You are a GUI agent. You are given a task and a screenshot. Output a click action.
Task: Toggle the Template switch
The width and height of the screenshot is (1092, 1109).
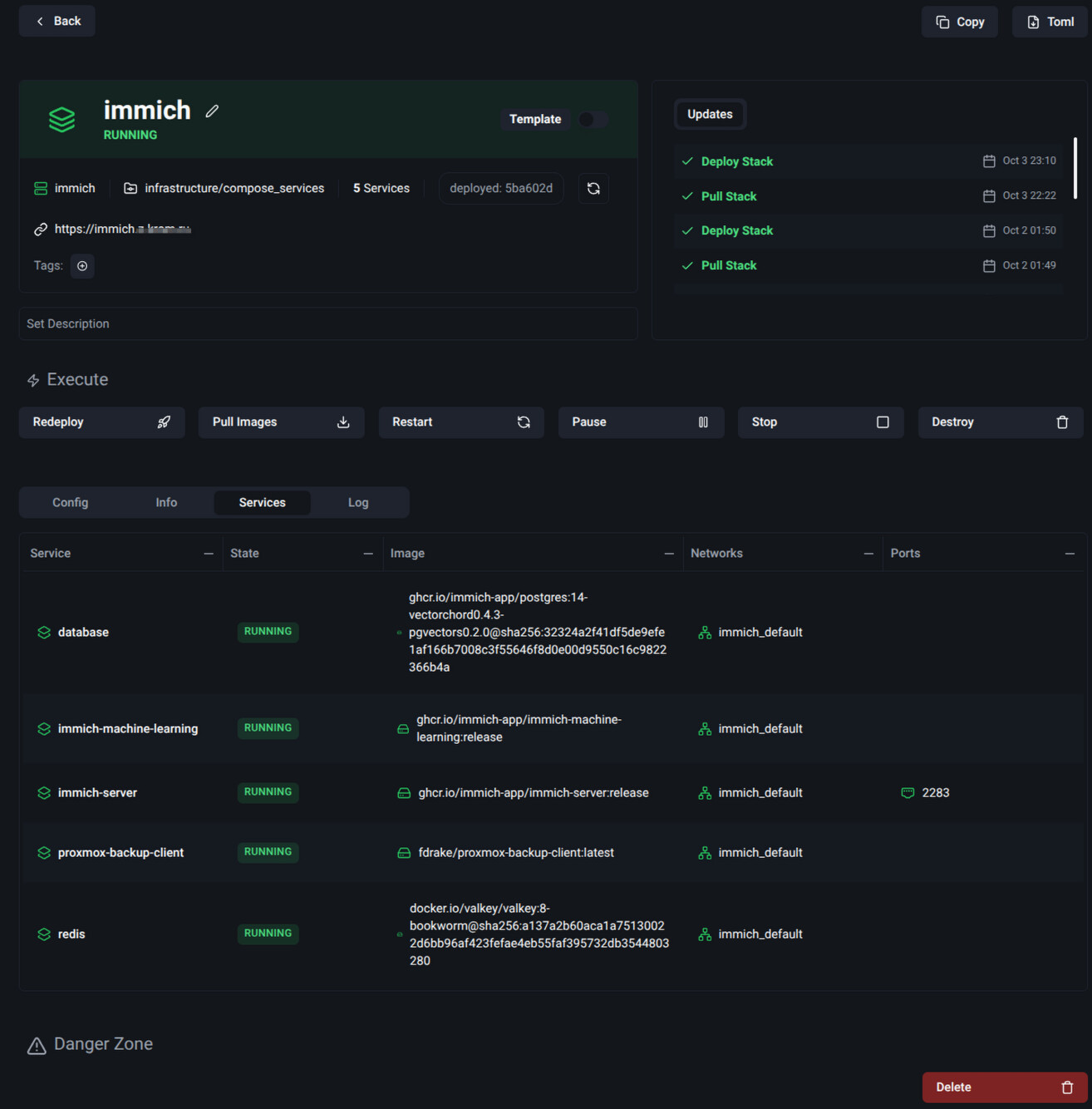point(593,120)
